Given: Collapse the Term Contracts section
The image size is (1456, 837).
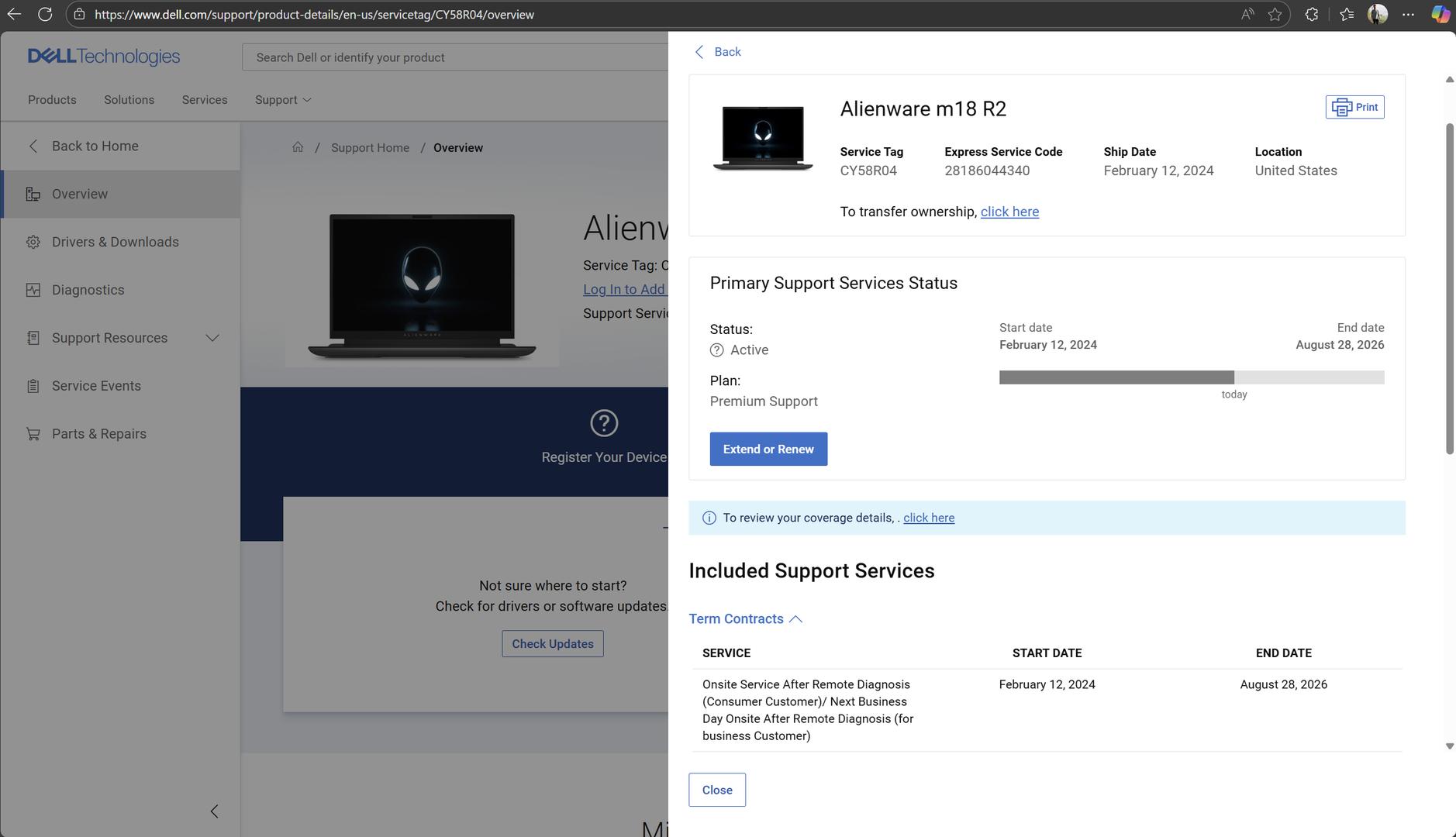Looking at the screenshot, I should pyautogui.click(x=745, y=618).
